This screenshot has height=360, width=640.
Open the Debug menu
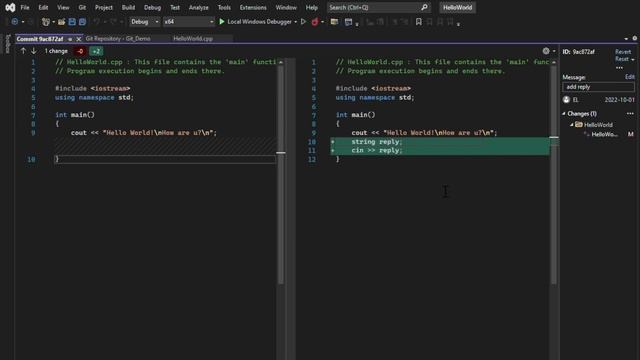(x=152, y=7)
